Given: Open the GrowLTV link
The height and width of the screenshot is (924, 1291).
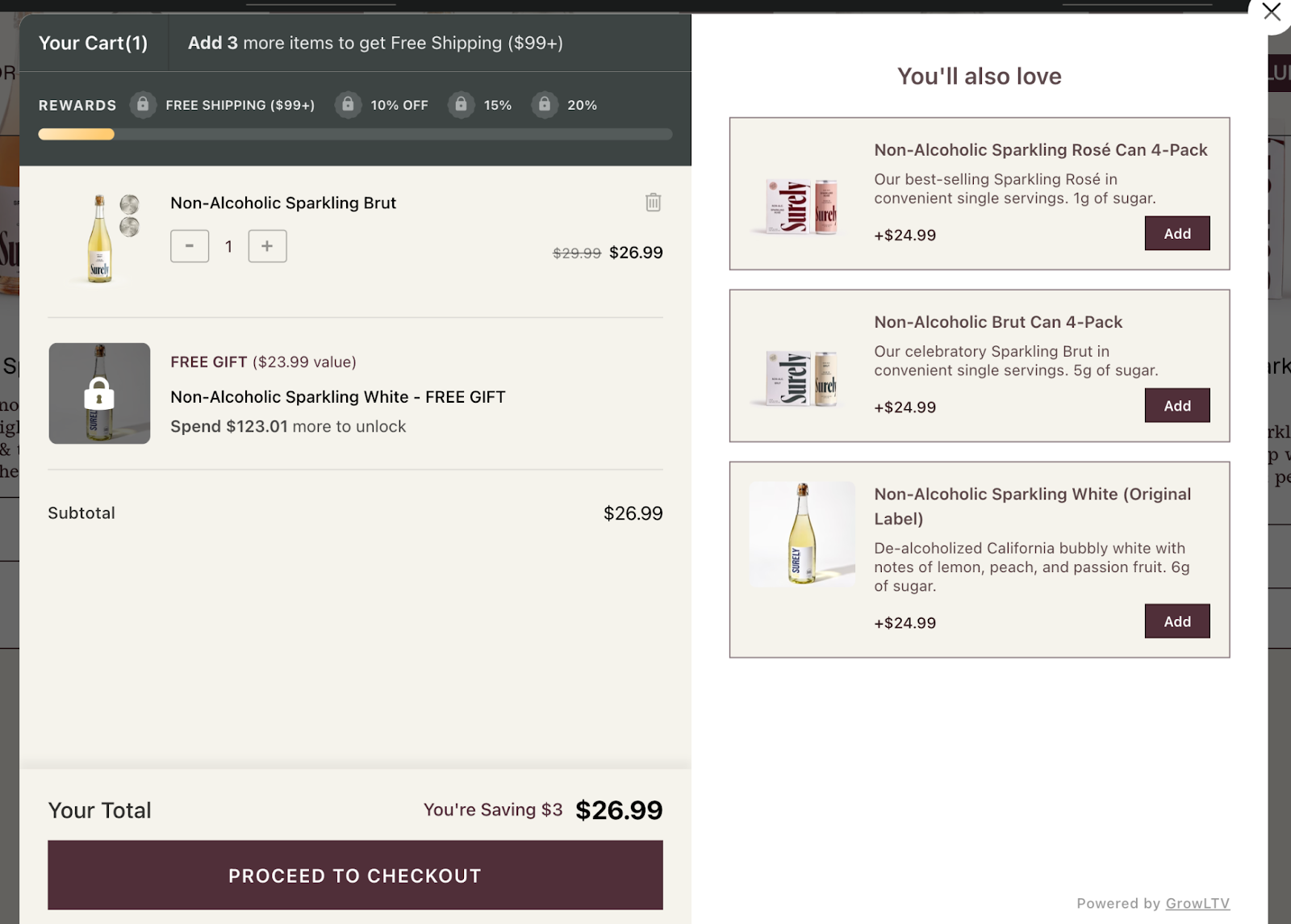Looking at the screenshot, I should click(x=1197, y=903).
